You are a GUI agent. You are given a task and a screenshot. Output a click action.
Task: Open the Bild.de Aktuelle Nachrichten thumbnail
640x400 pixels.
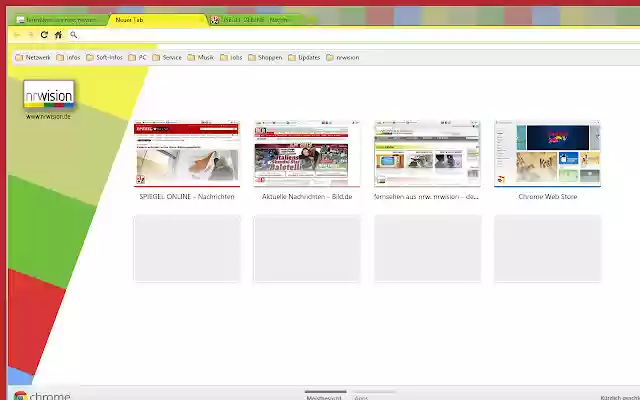click(x=307, y=155)
